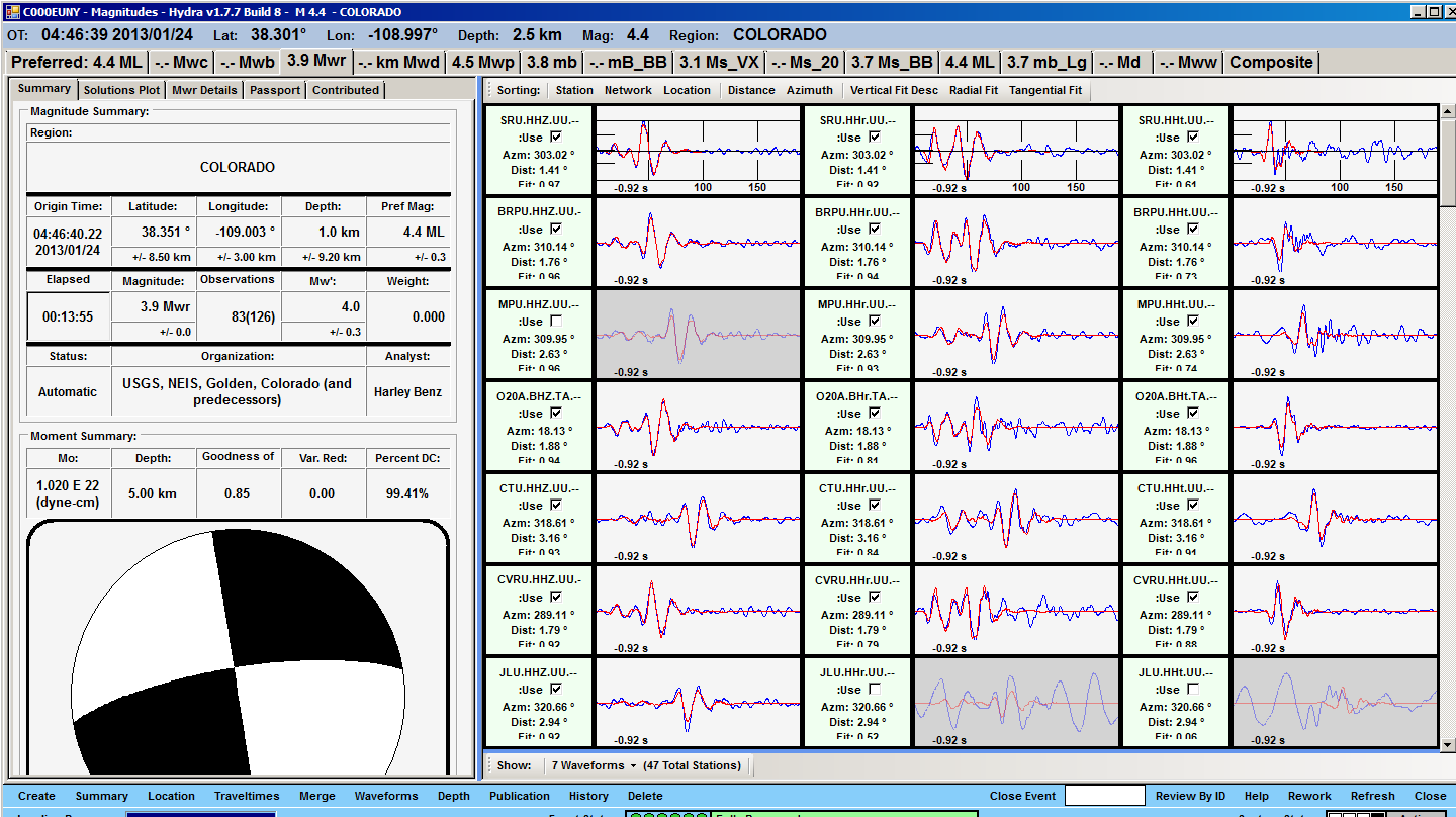Screen dimensions: 1456x817
Task: Toggle Use checkbox for O20A.BHr.TA
Action: click(875, 413)
